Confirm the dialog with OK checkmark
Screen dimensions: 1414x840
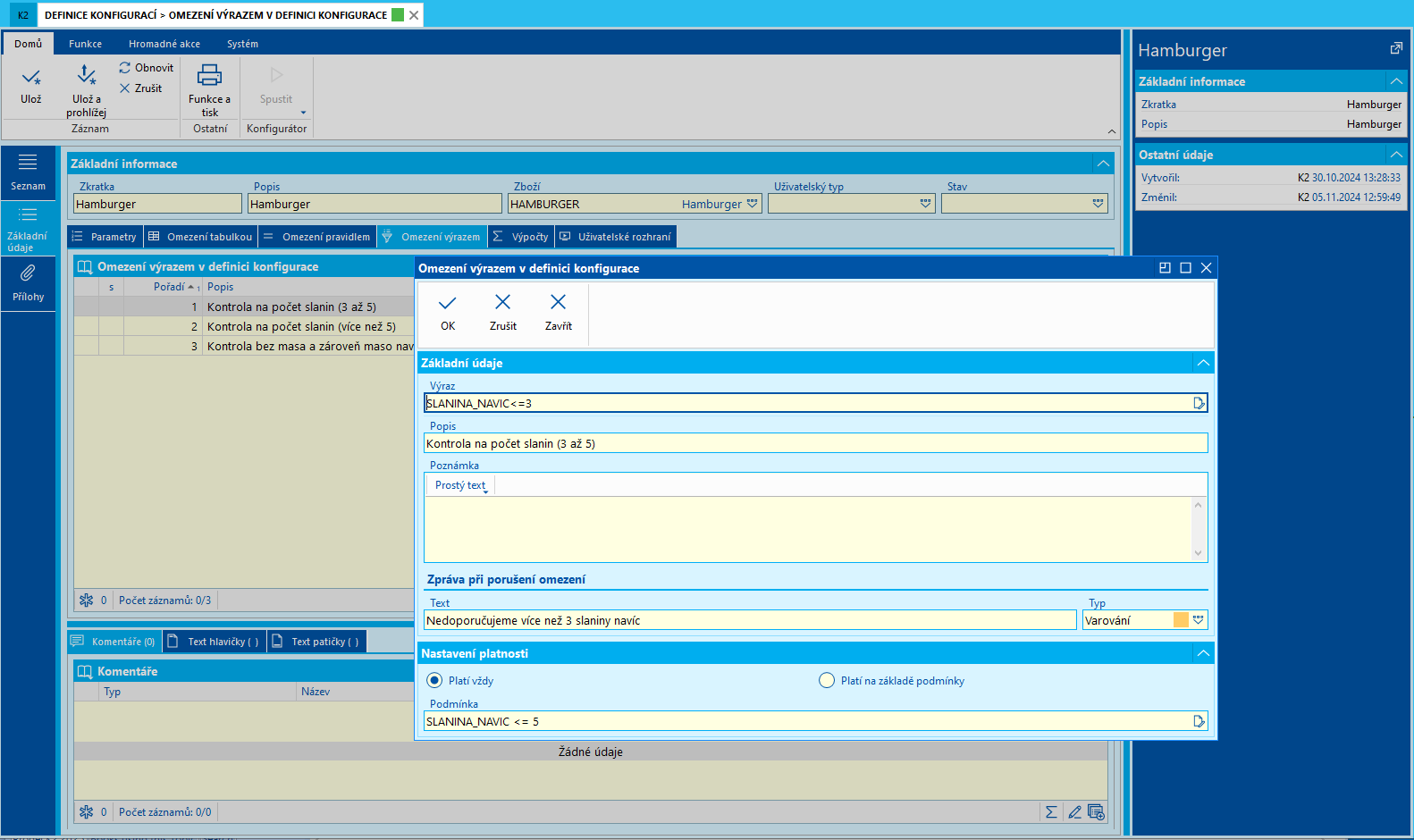click(x=448, y=312)
